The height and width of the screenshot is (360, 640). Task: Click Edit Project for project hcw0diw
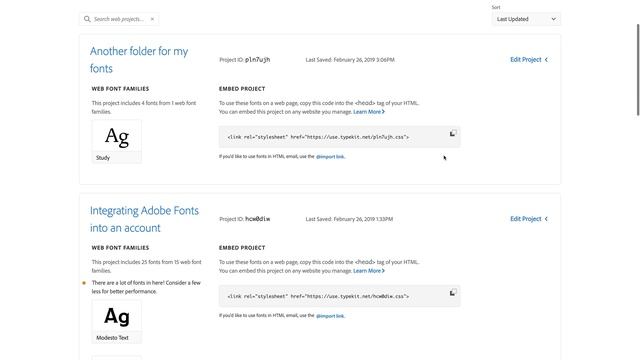[525, 219]
